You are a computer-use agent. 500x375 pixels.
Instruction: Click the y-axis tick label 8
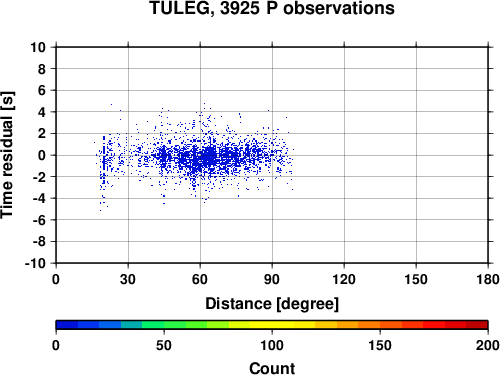pyautogui.click(x=41, y=69)
